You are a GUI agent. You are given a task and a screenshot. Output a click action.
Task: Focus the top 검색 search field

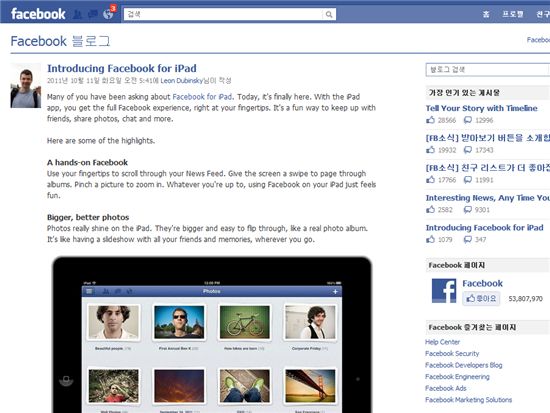(x=223, y=14)
